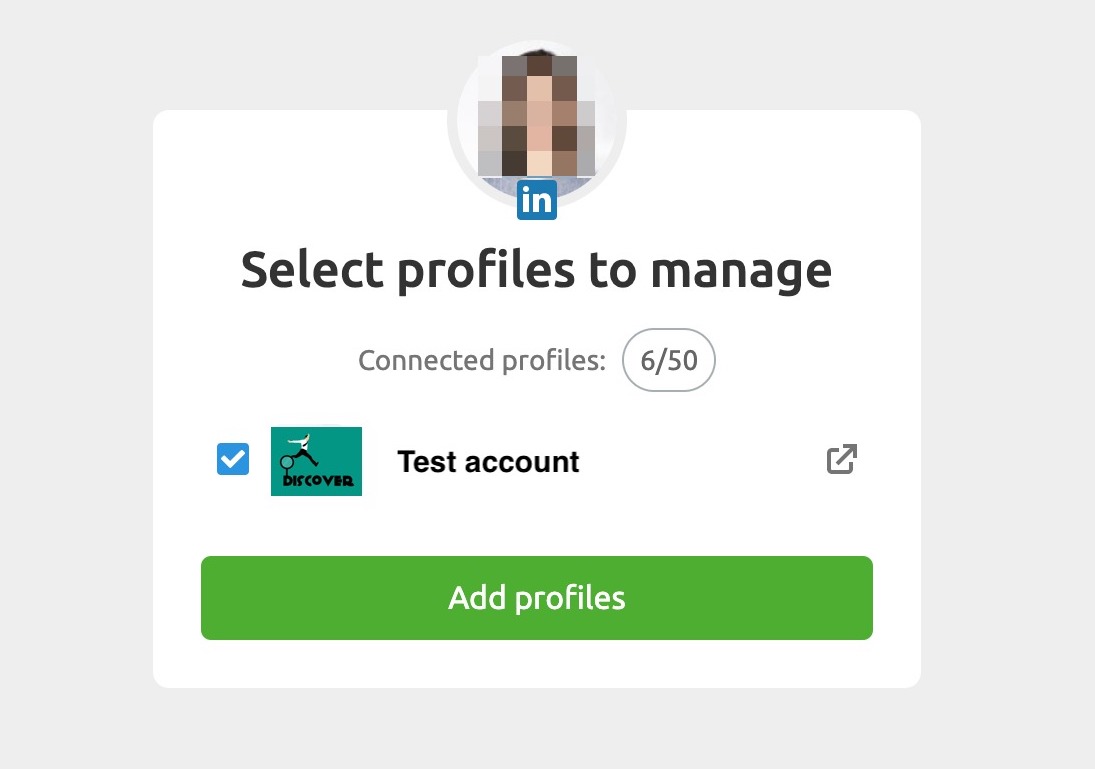The height and width of the screenshot is (769, 1095).
Task: Click the Discover logo thumbnail
Action: tap(316, 461)
